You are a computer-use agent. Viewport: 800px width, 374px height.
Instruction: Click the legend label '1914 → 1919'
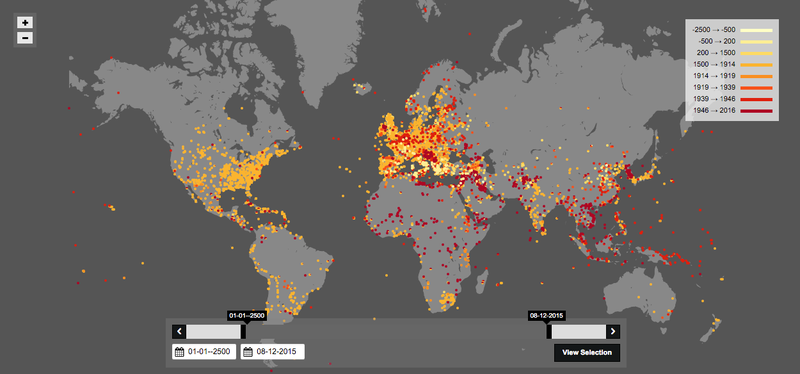tap(714, 77)
